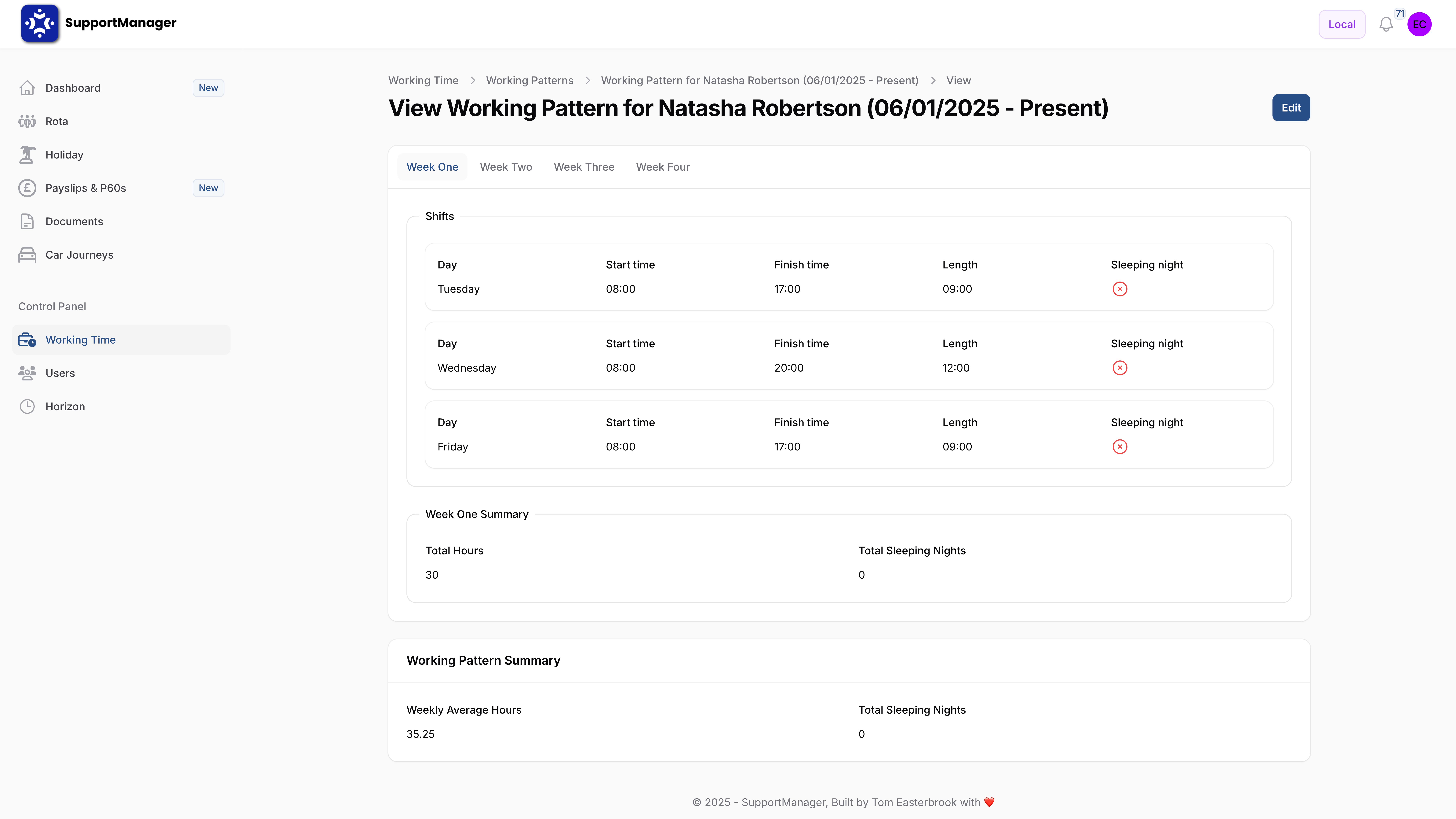Image resolution: width=1456 pixels, height=819 pixels.
Task: Click the Week One Summary label
Action: pos(477,514)
